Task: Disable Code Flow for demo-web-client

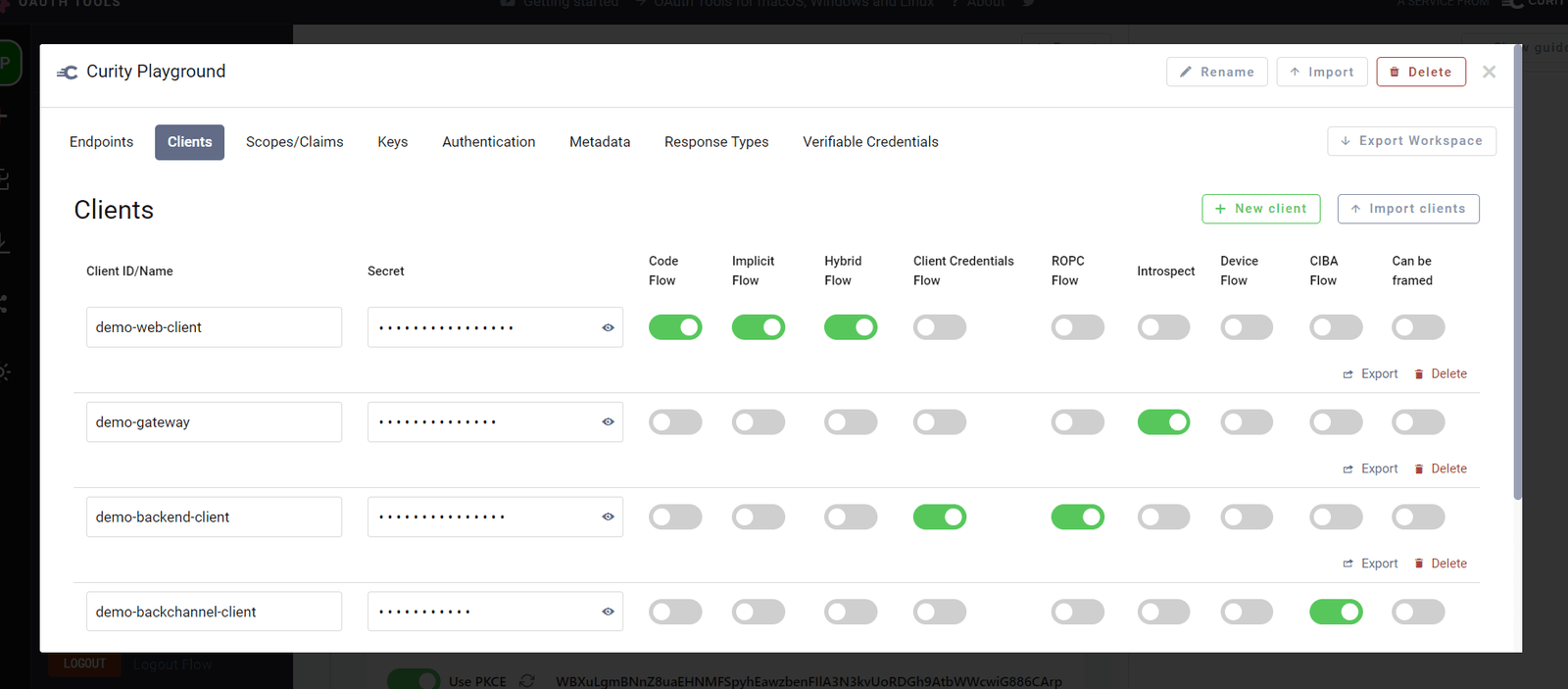Action: (675, 327)
